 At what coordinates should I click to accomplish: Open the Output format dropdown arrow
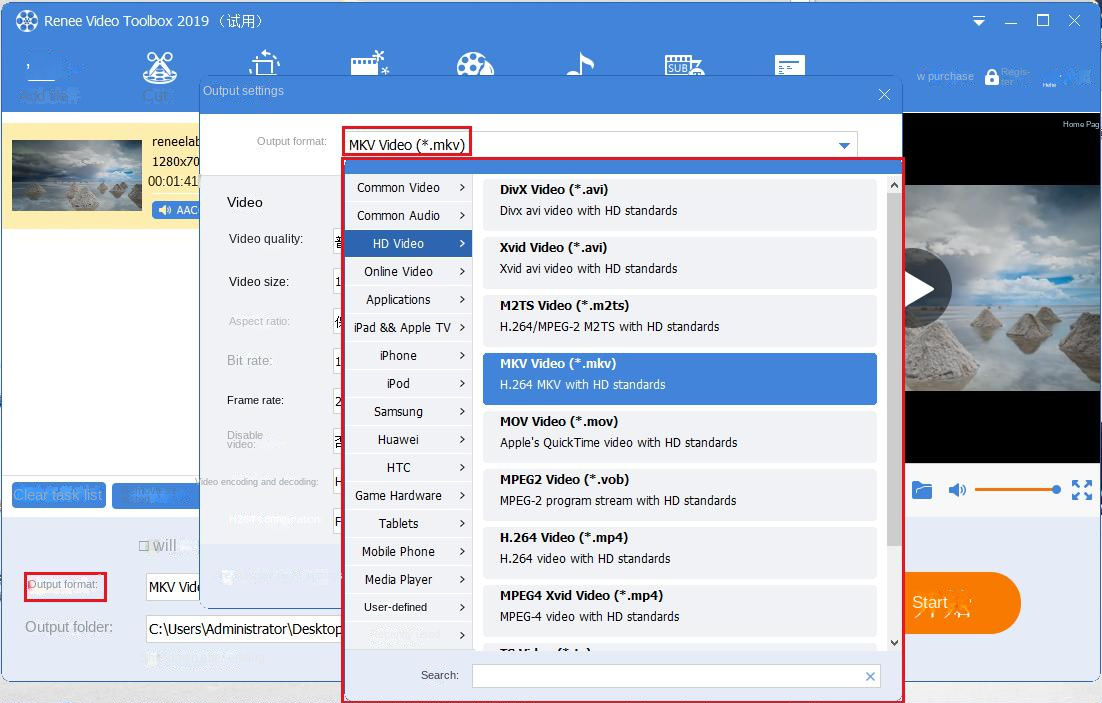point(843,144)
